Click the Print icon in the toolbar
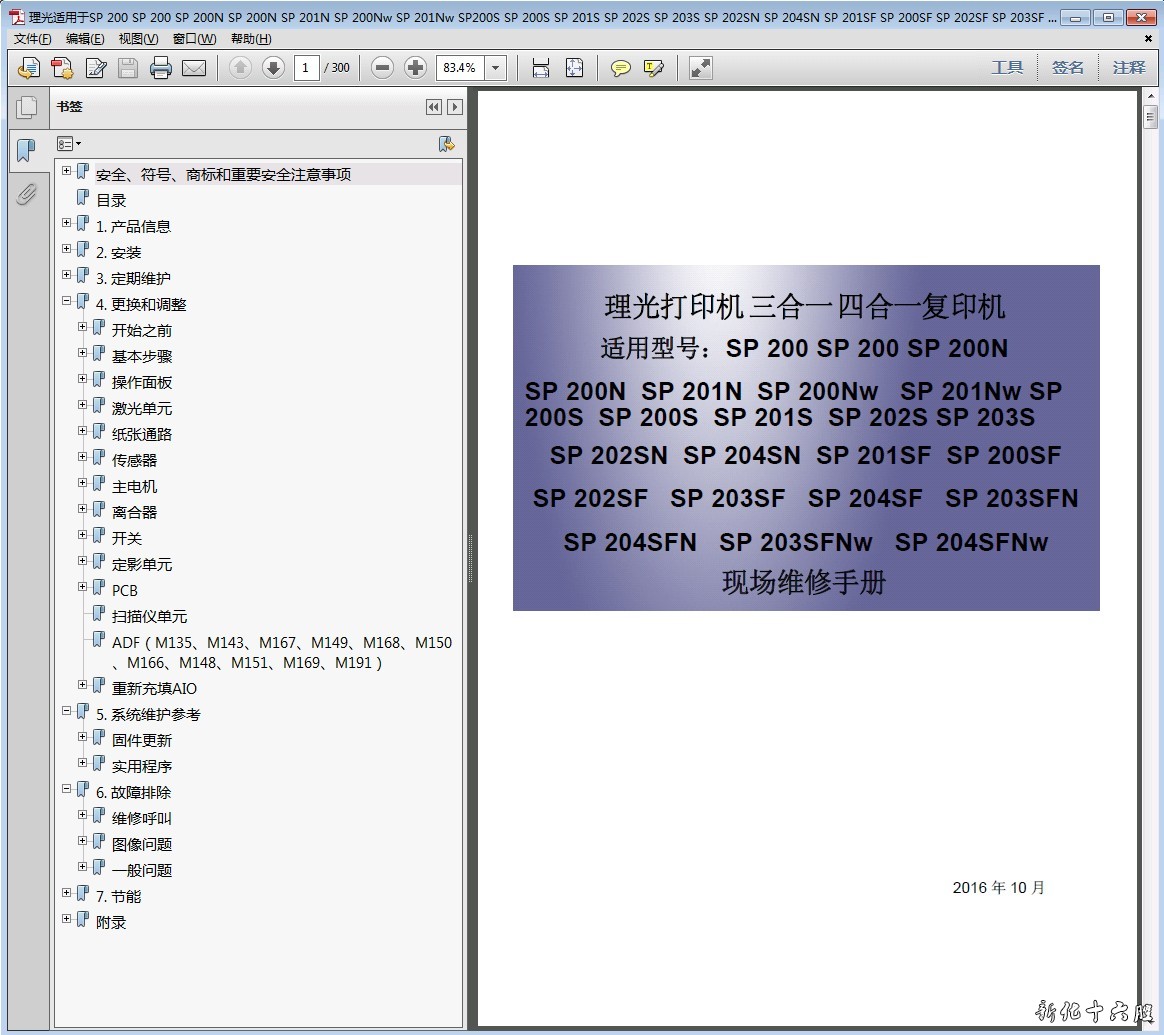 coord(161,68)
